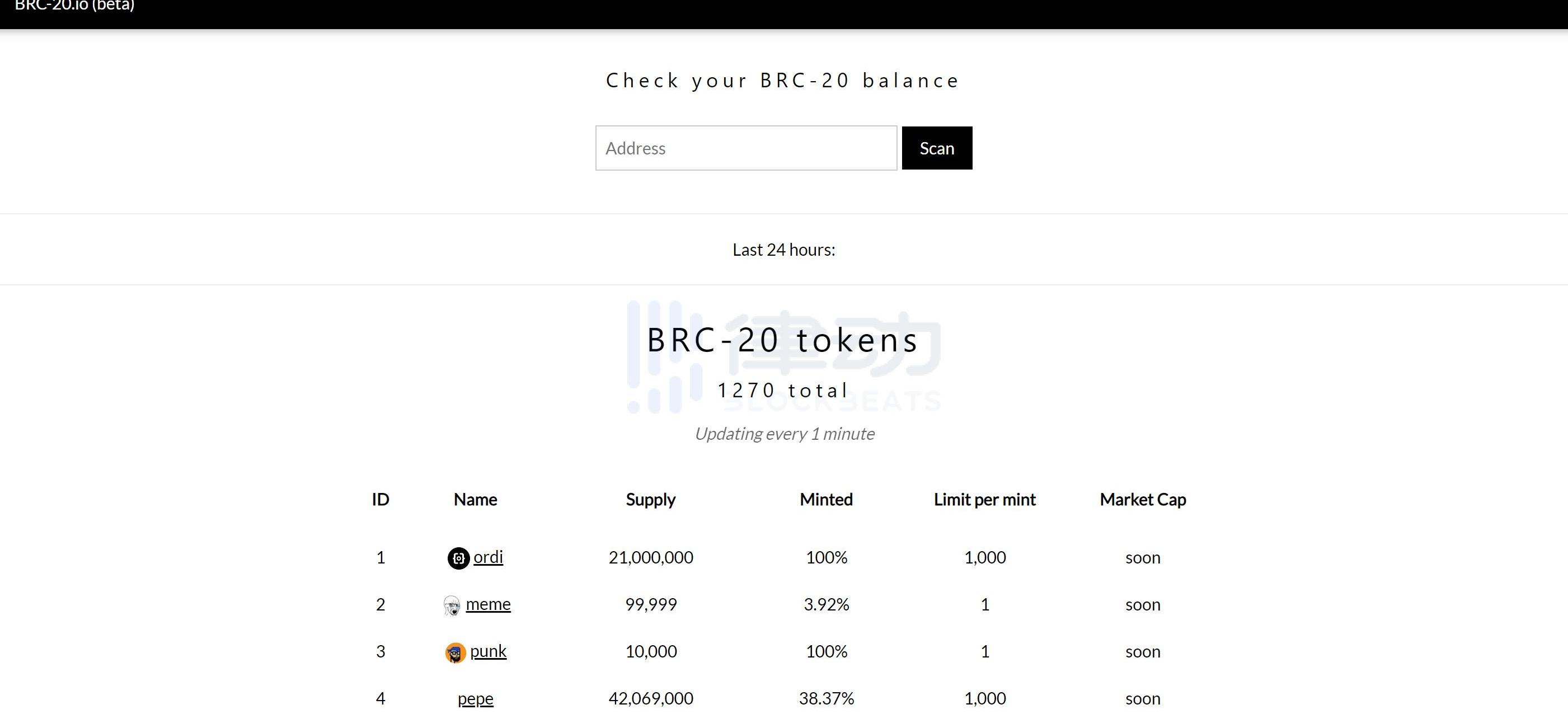Focus the Address input field
Viewport: 1568px width, 714px height.
(x=745, y=148)
